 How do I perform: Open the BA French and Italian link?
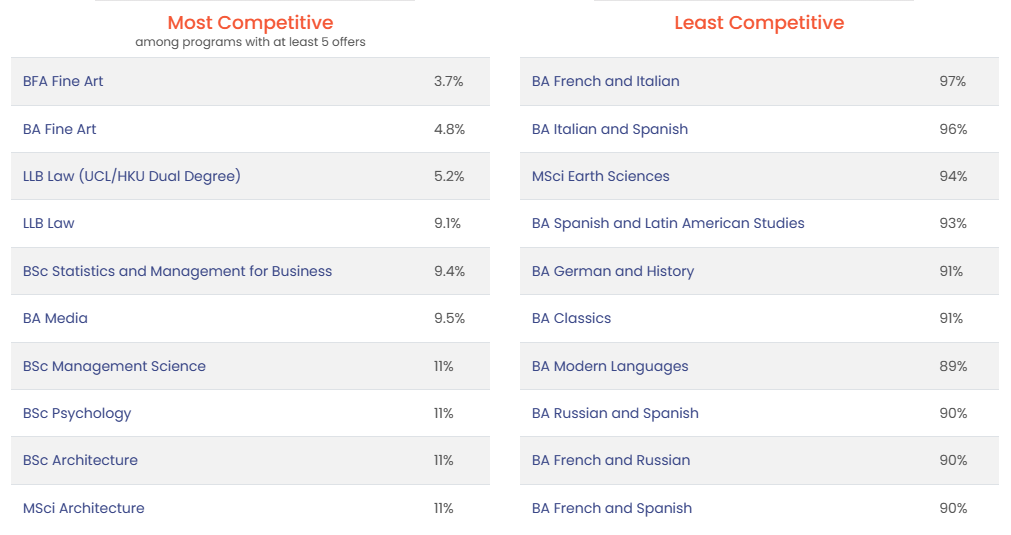[605, 81]
